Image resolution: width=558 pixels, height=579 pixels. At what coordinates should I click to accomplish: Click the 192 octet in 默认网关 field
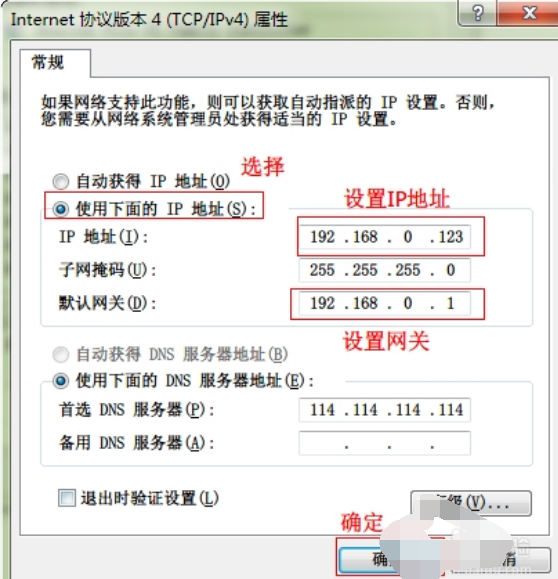322,304
